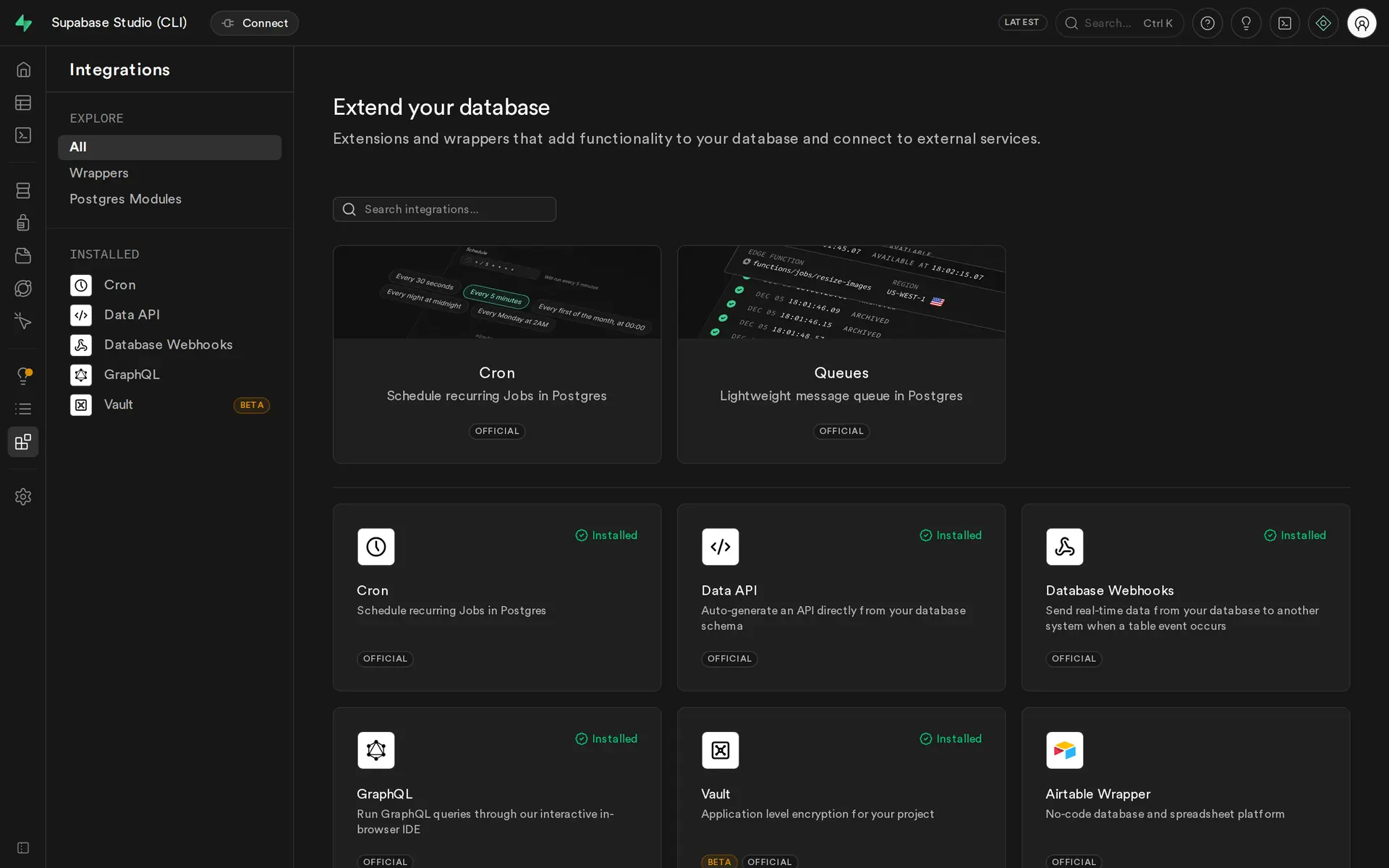The image size is (1389, 868).
Task: Click the Cron clock icon in Installed list
Action: click(81, 285)
